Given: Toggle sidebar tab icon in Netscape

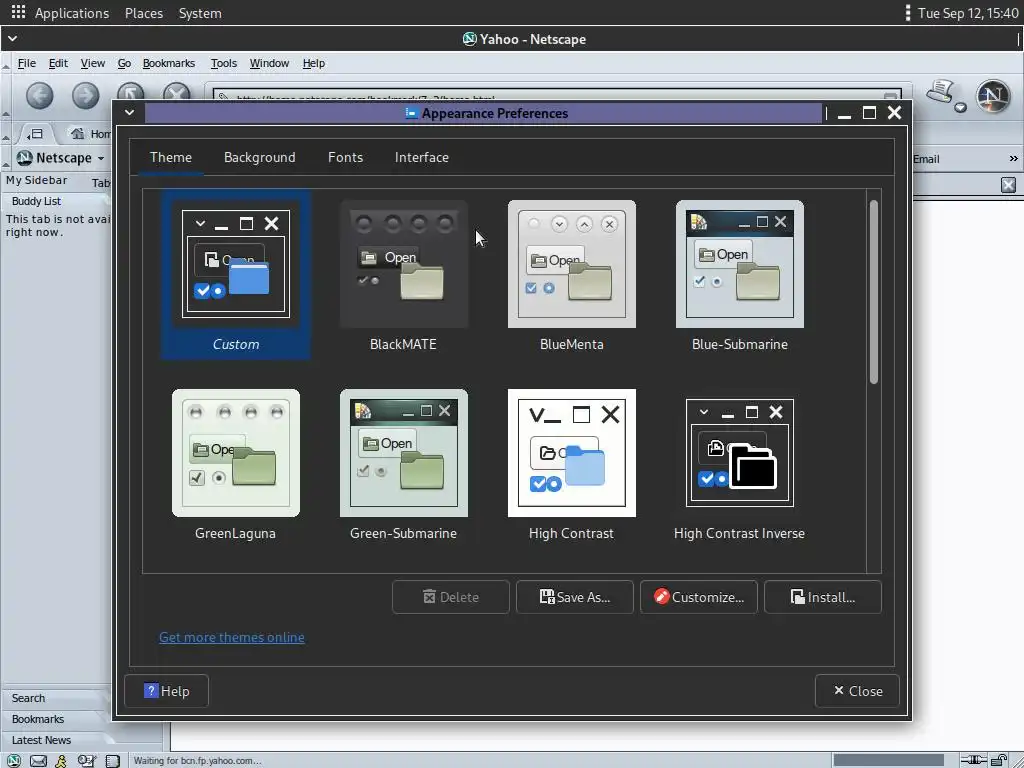Looking at the screenshot, I should coord(35,134).
